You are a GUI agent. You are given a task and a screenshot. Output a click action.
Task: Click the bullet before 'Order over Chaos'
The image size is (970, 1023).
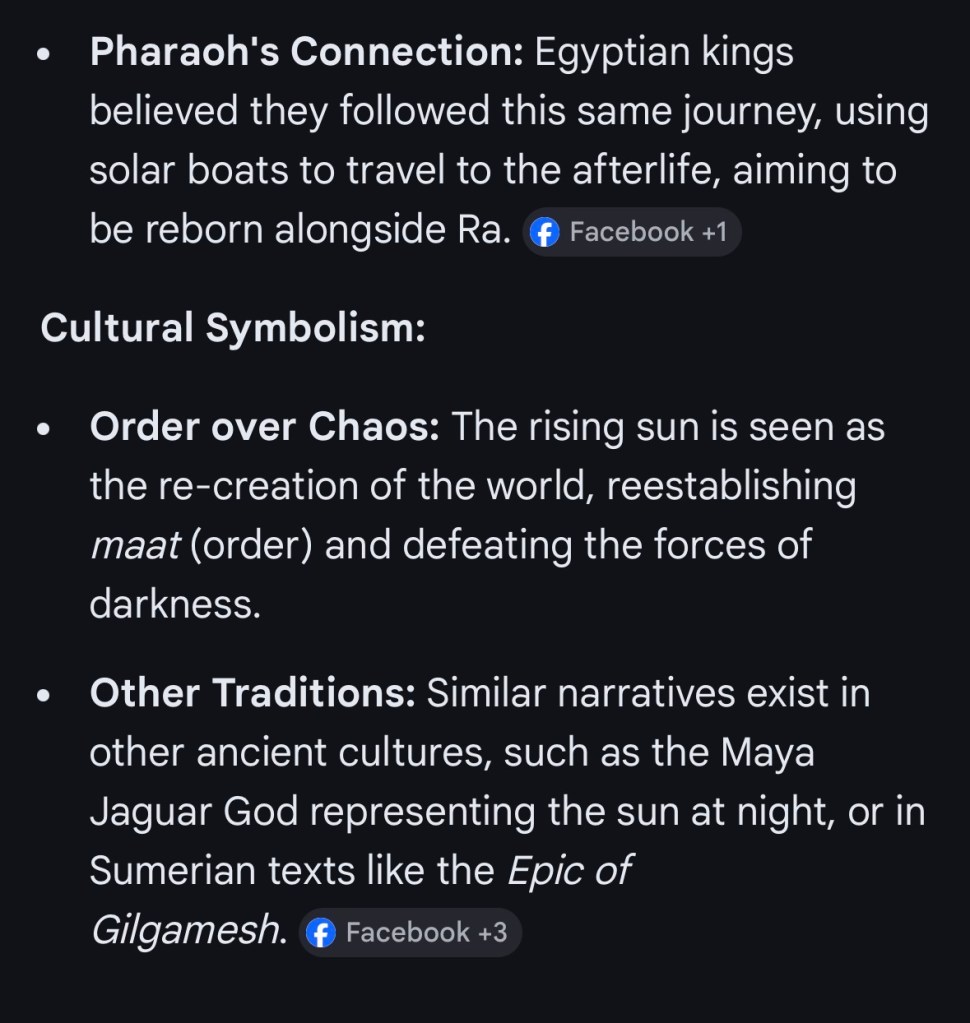(x=43, y=430)
